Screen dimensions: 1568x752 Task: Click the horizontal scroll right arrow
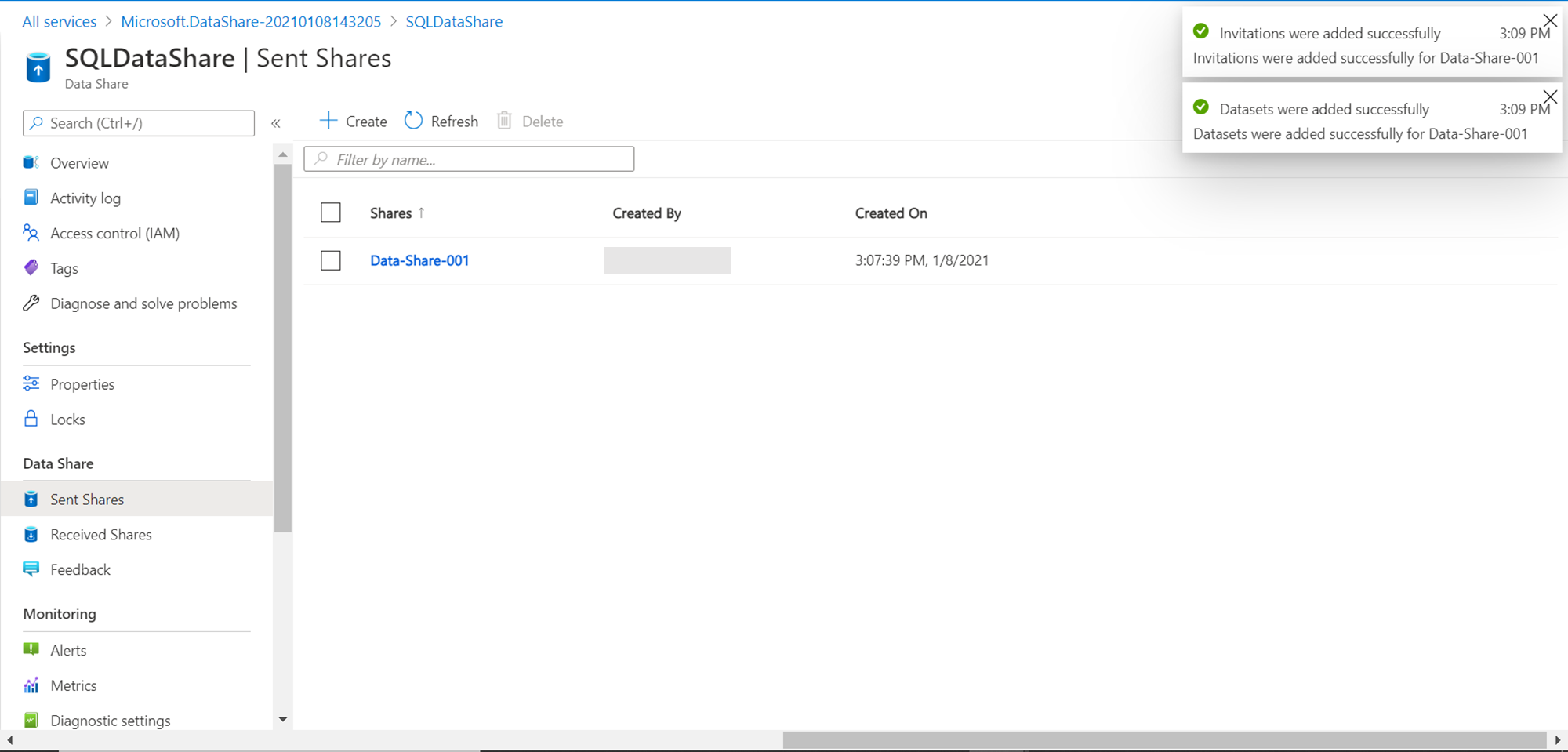coord(1558,740)
